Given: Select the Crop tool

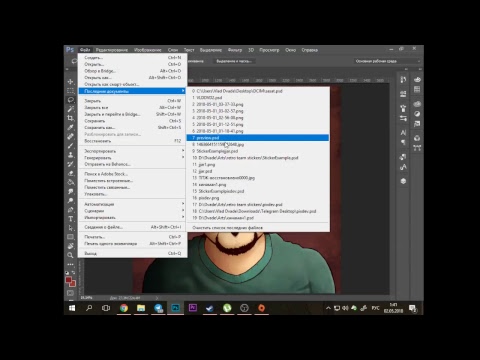Looking at the screenshot, I should [x=70, y=118].
